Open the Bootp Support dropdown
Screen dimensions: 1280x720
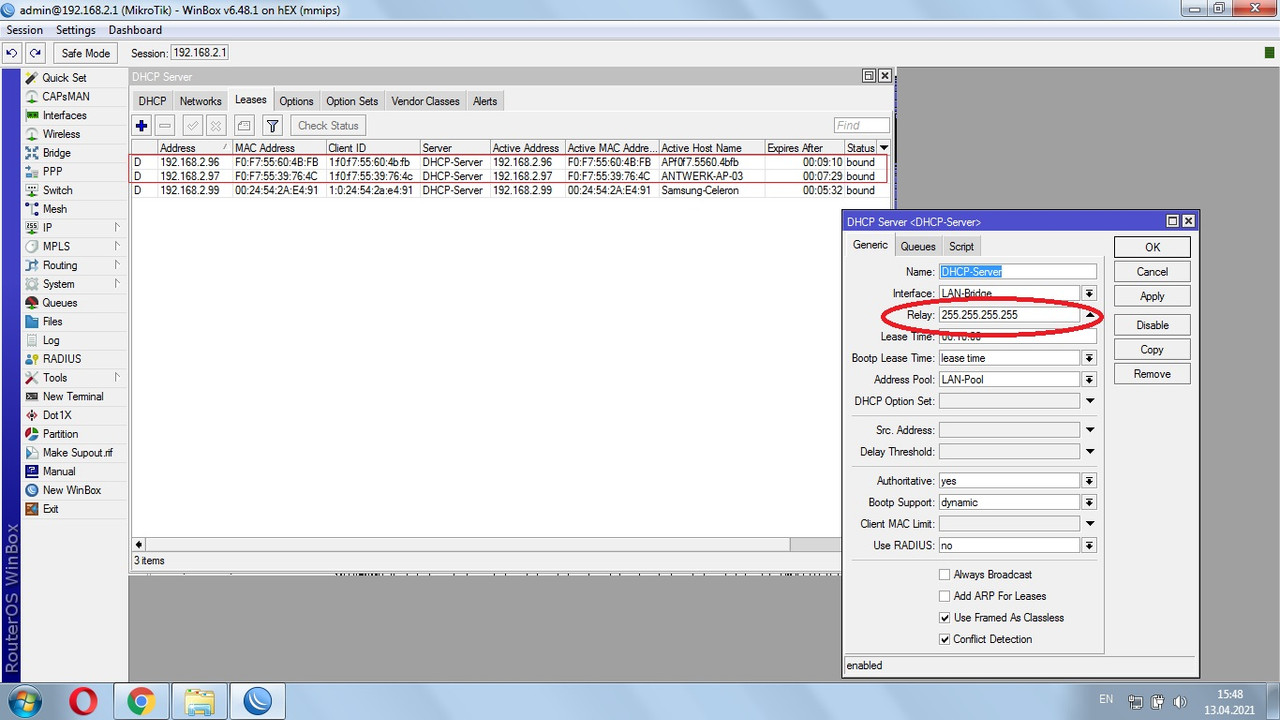pos(1089,503)
